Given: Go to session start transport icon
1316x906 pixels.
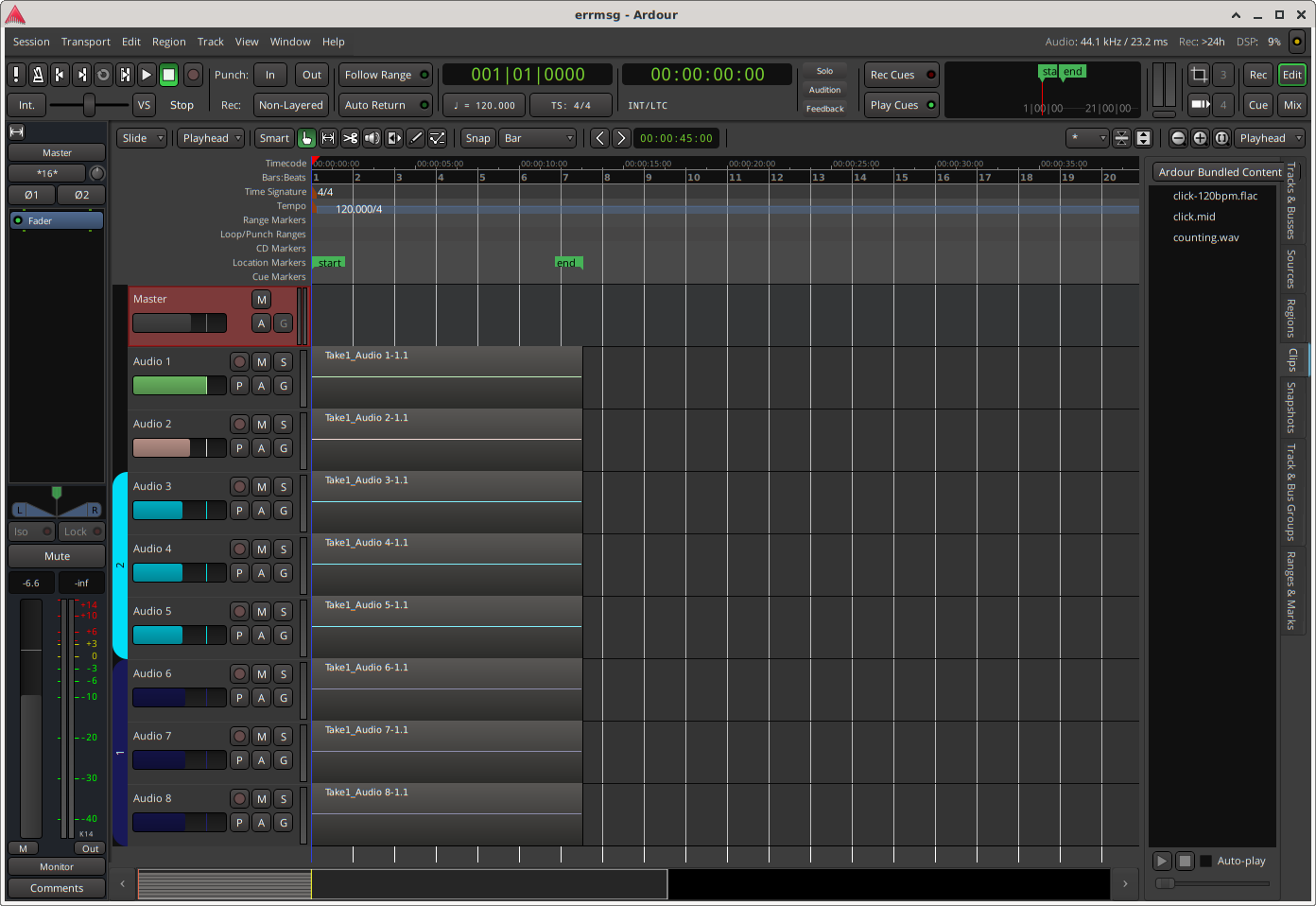Looking at the screenshot, I should [60, 75].
